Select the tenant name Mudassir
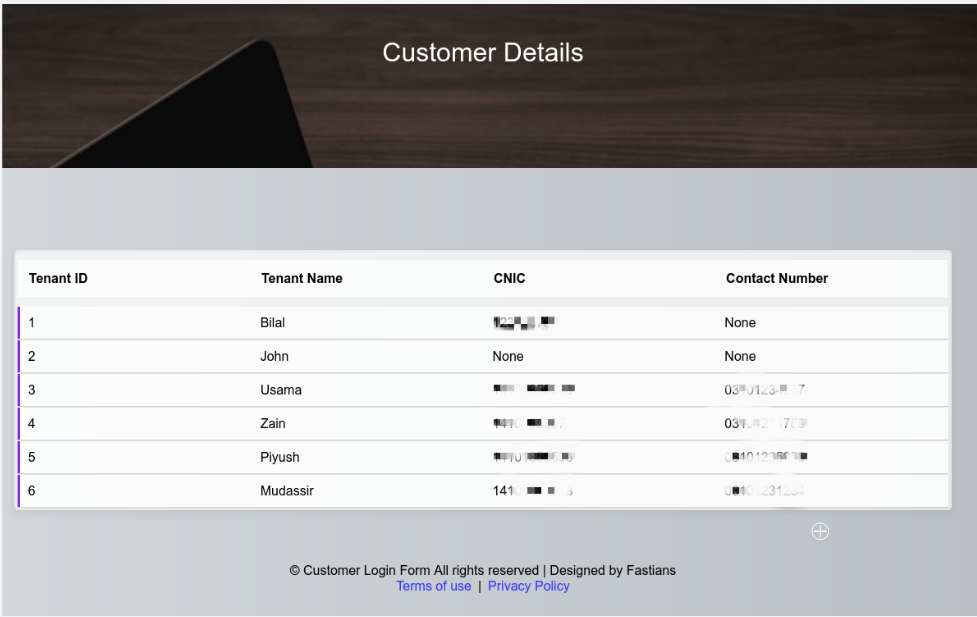The image size is (977, 617). click(x=287, y=491)
